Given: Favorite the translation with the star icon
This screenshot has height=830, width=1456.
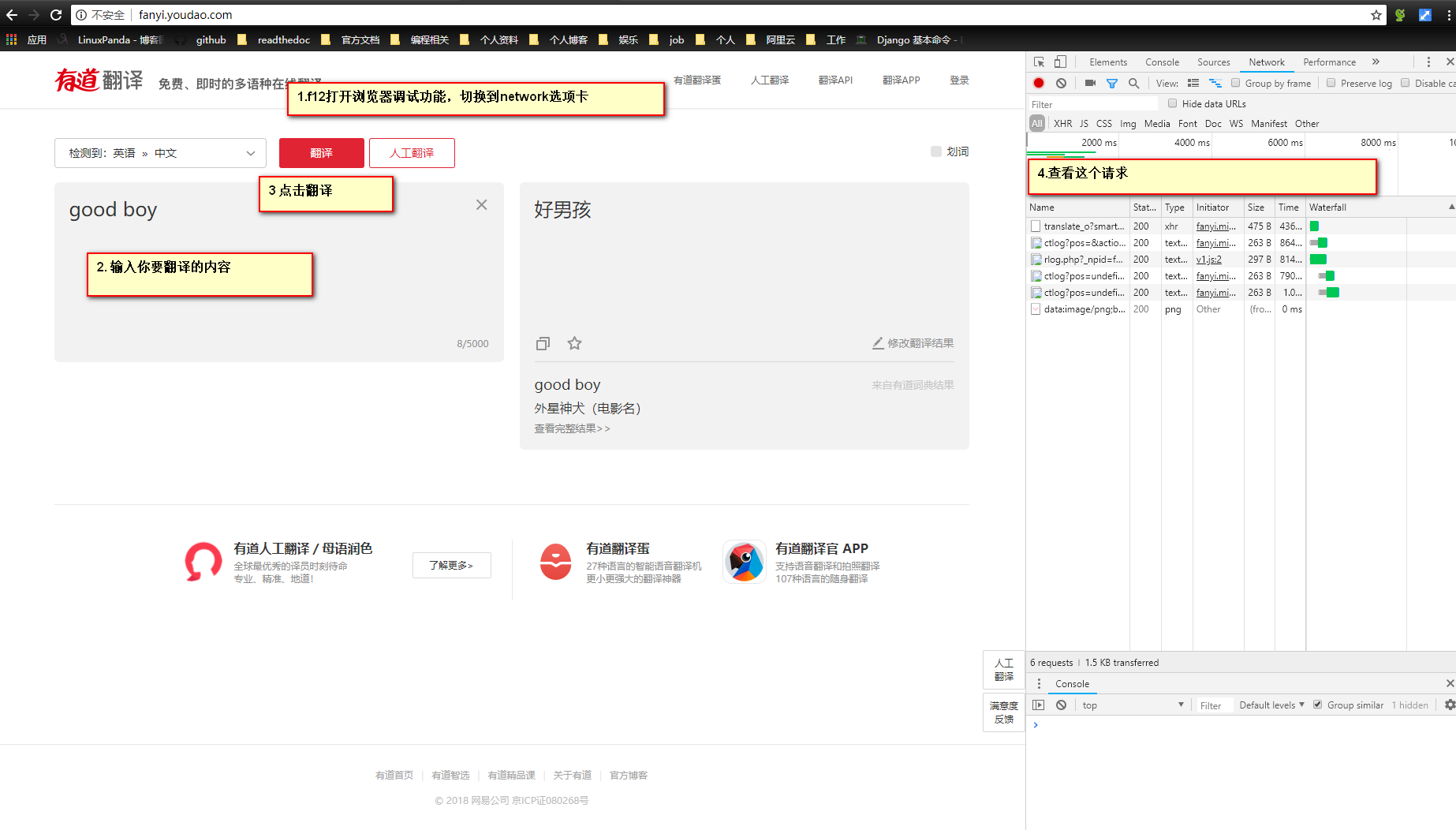Looking at the screenshot, I should pyautogui.click(x=574, y=343).
